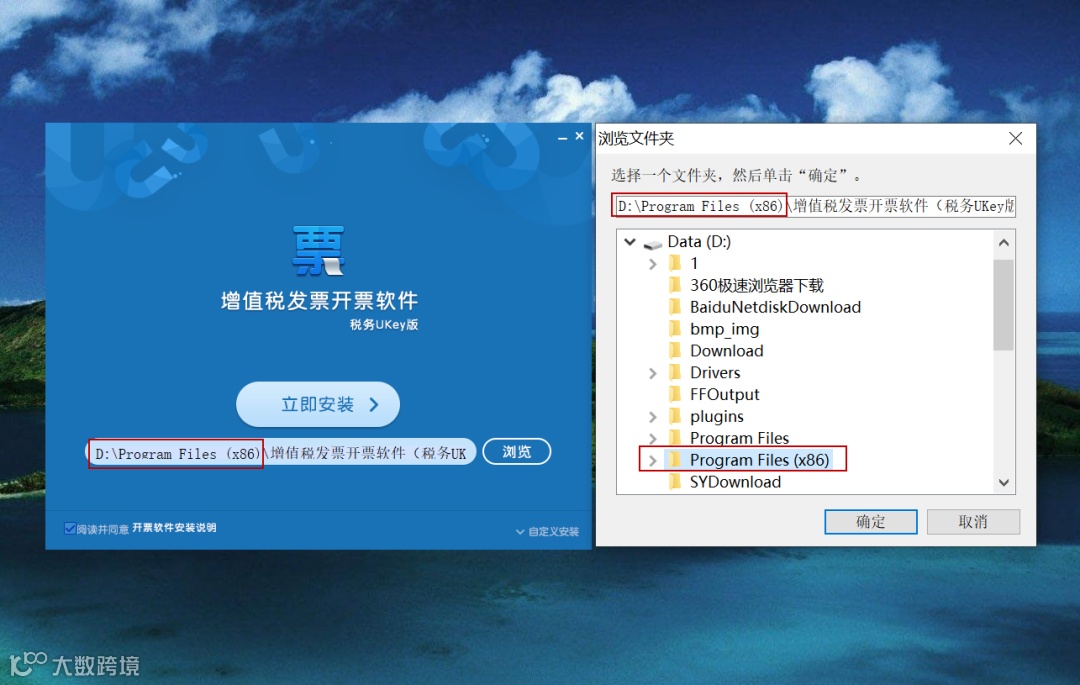
Task: Click the 取消 cancel button
Action: point(973,522)
